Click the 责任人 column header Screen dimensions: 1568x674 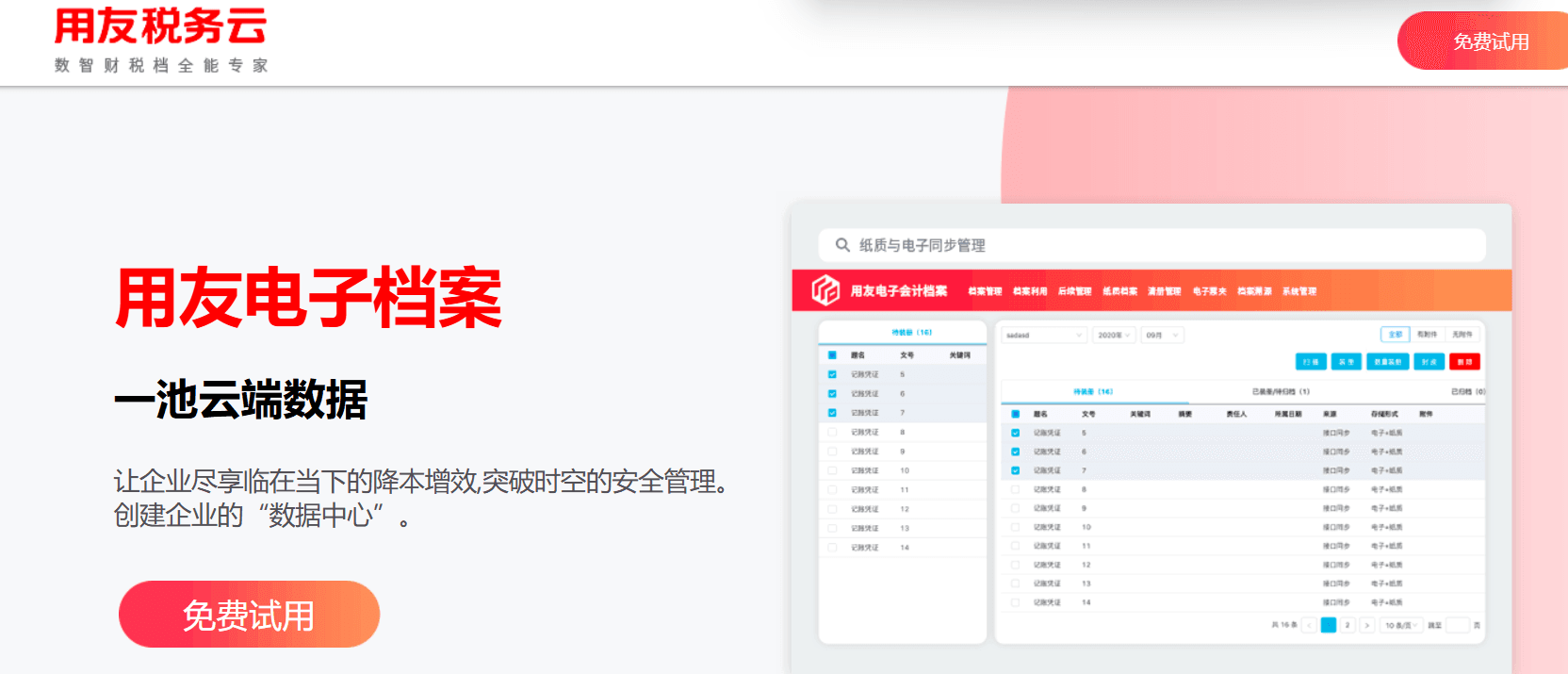tap(1236, 414)
